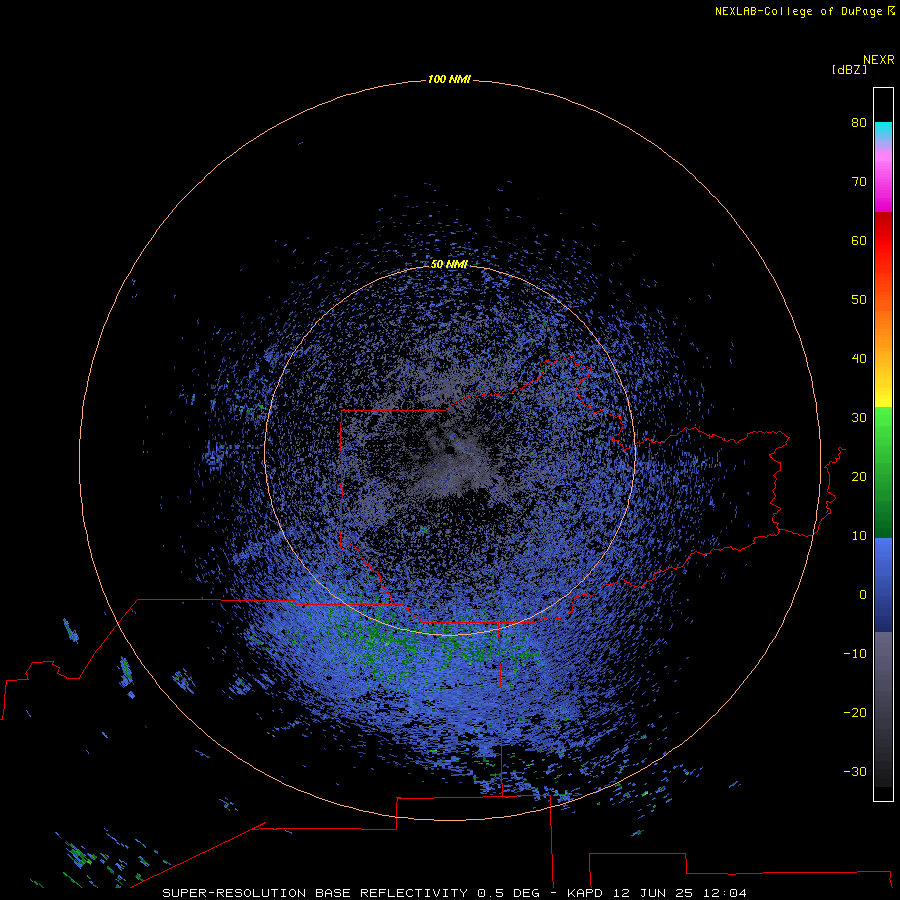Click the cyan band atop the color scale
Viewport: 900px width, 900px height.
pos(883,130)
